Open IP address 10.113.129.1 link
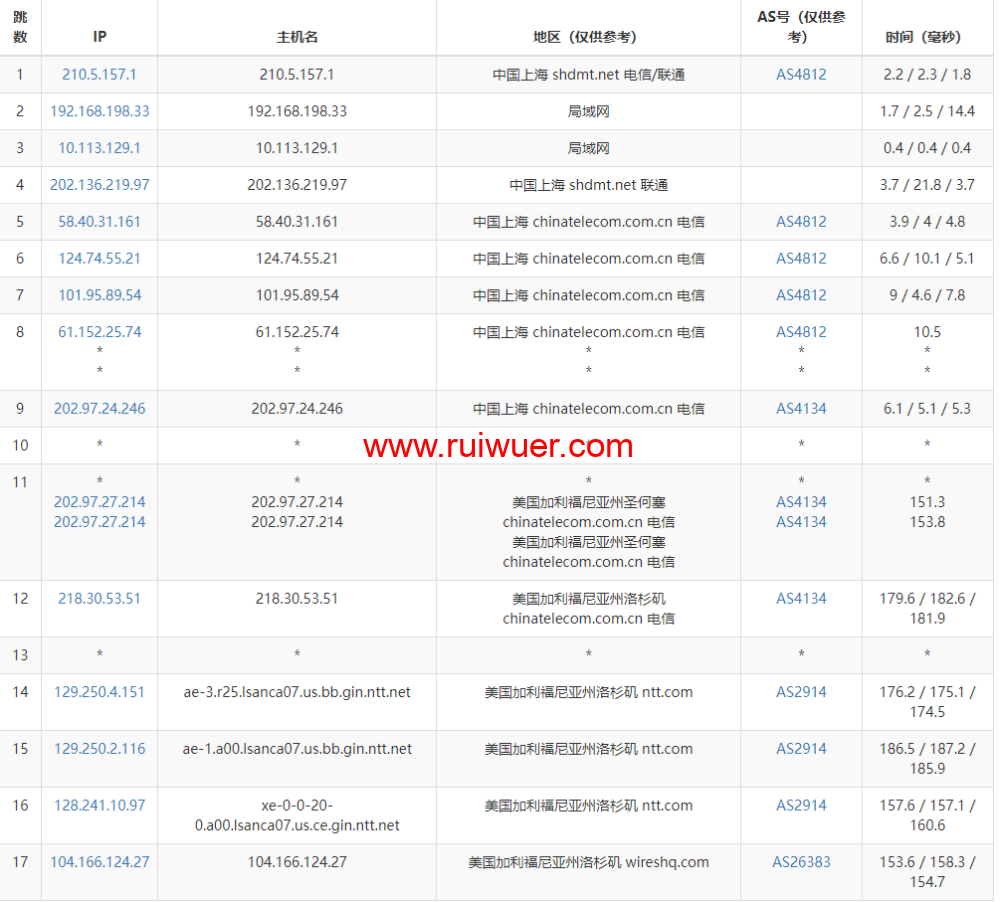The height and width of the screenshot is (902, 1000). (x=99, y=148)
